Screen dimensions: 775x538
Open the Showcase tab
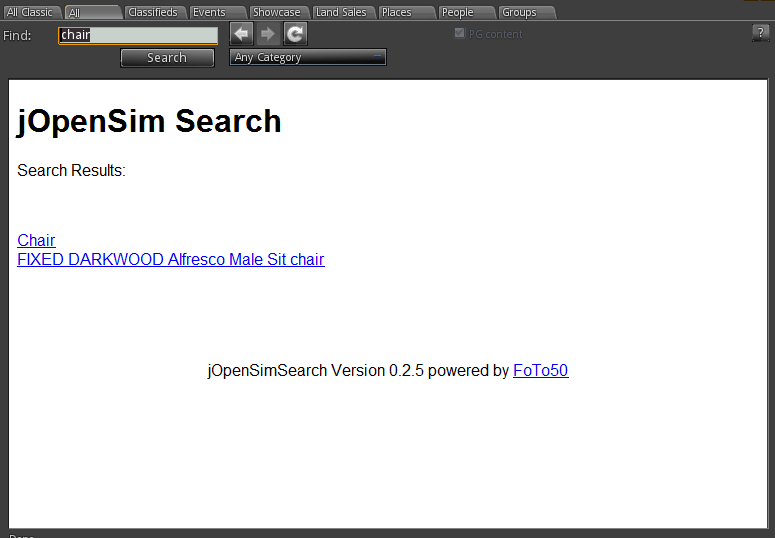(279, 12)
